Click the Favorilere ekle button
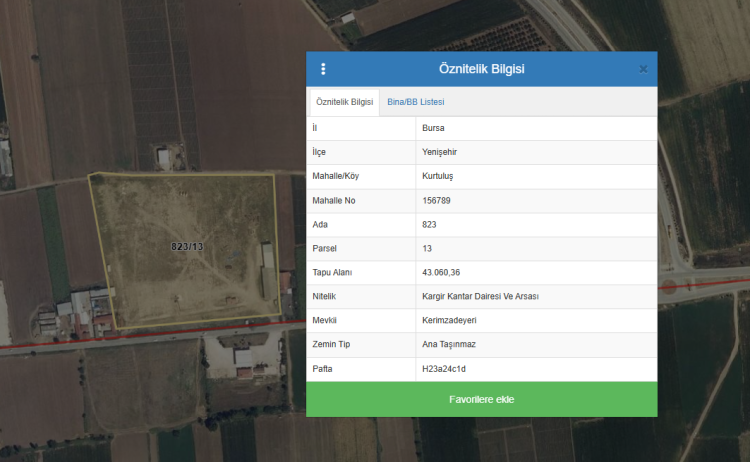This screenshot has height=462, width=750. pos(481,399)
